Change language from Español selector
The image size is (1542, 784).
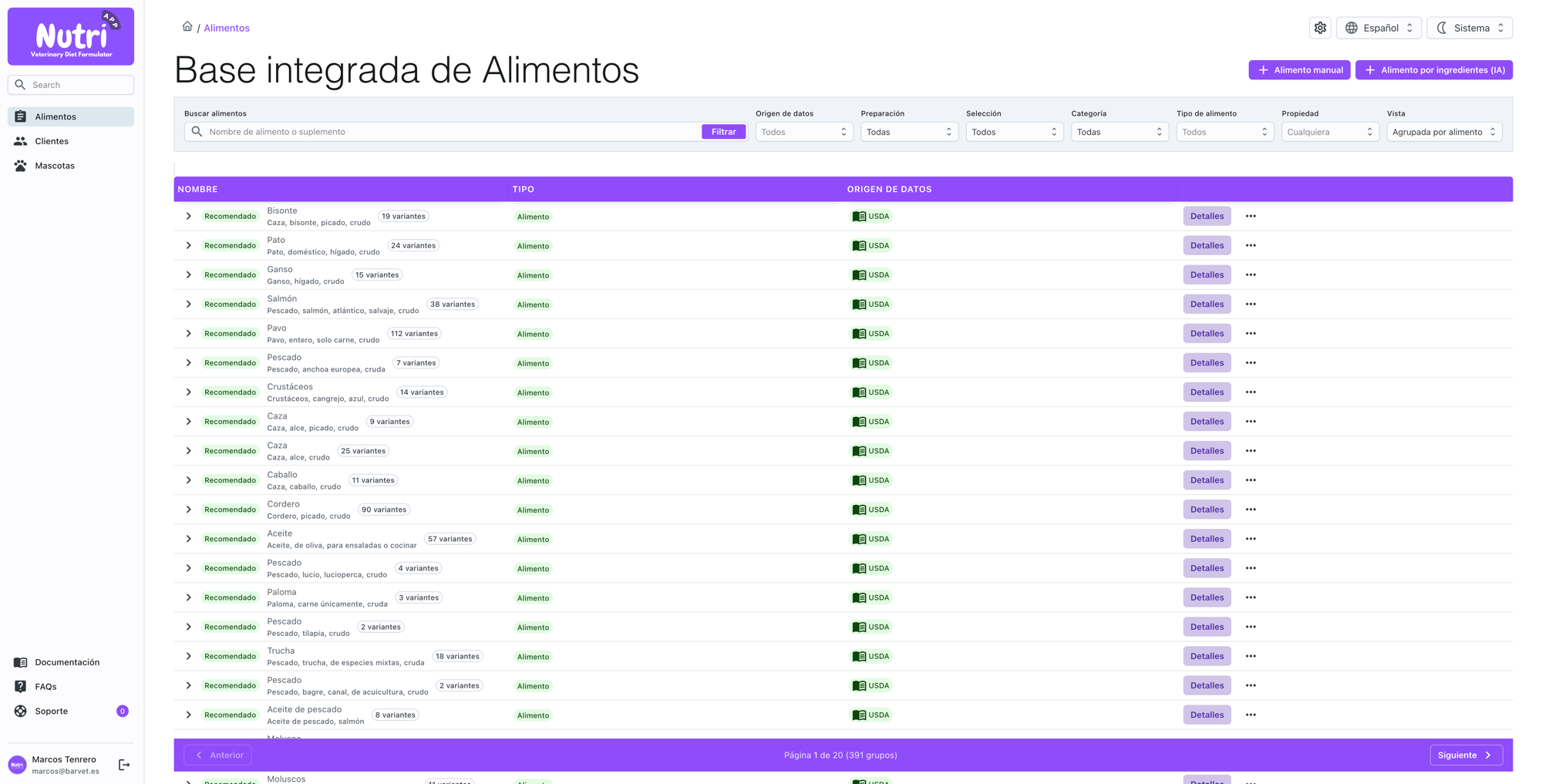[x=1379, y=28]
